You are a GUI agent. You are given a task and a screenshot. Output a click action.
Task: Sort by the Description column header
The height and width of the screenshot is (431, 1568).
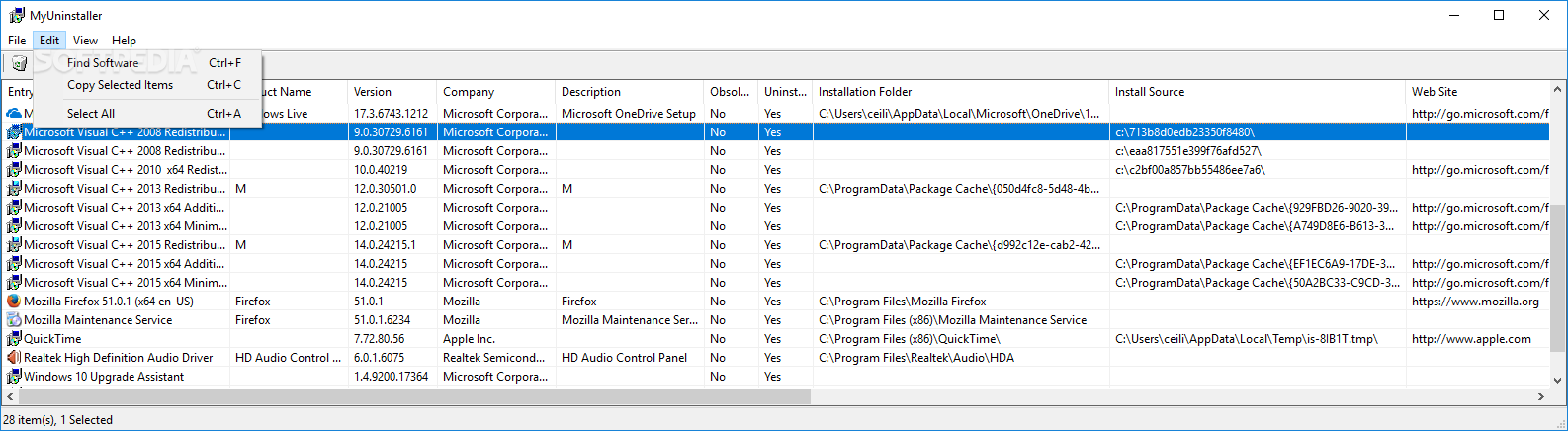(630, 92)
